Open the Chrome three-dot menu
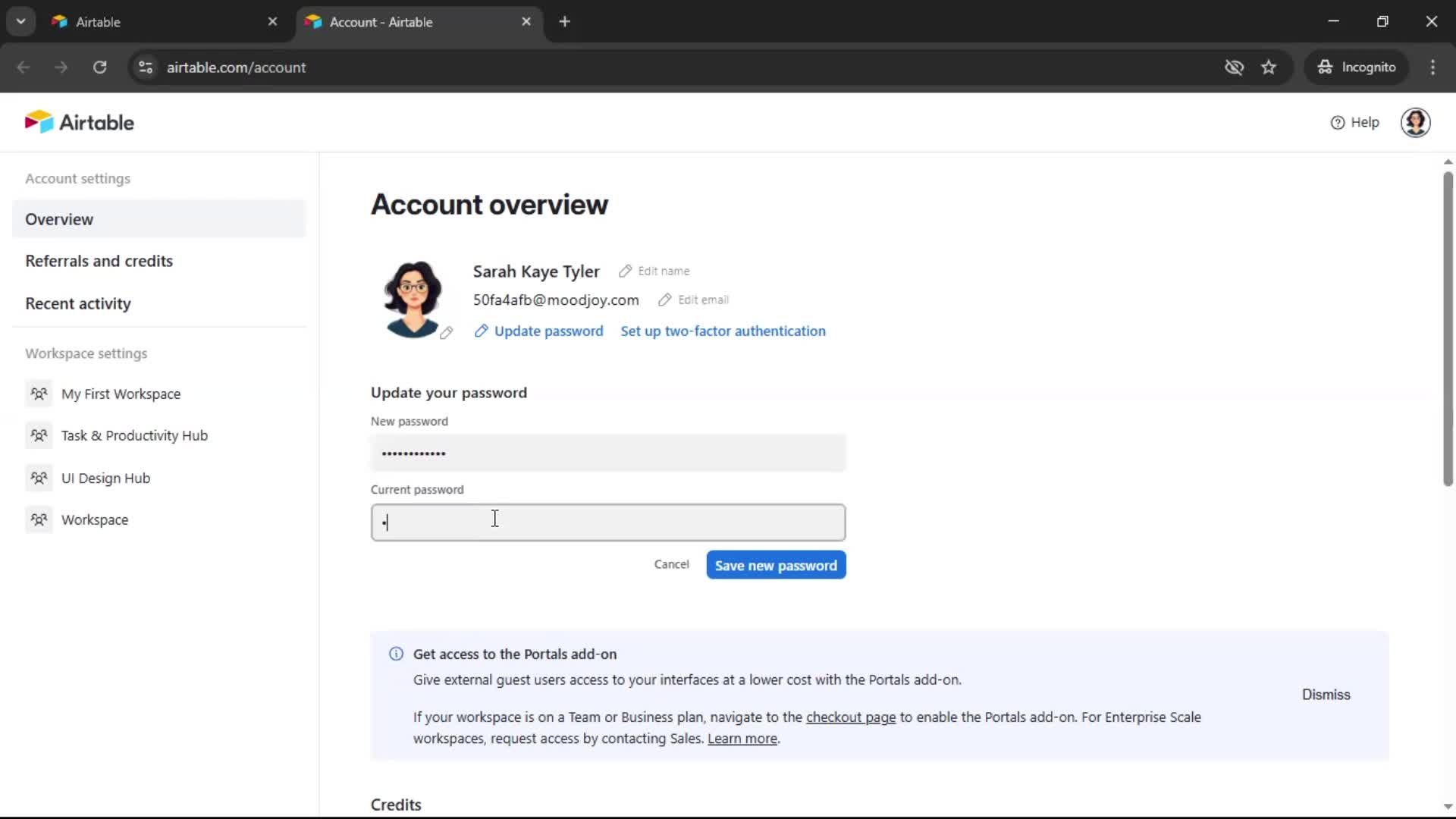 click(x=1432, y=67)
